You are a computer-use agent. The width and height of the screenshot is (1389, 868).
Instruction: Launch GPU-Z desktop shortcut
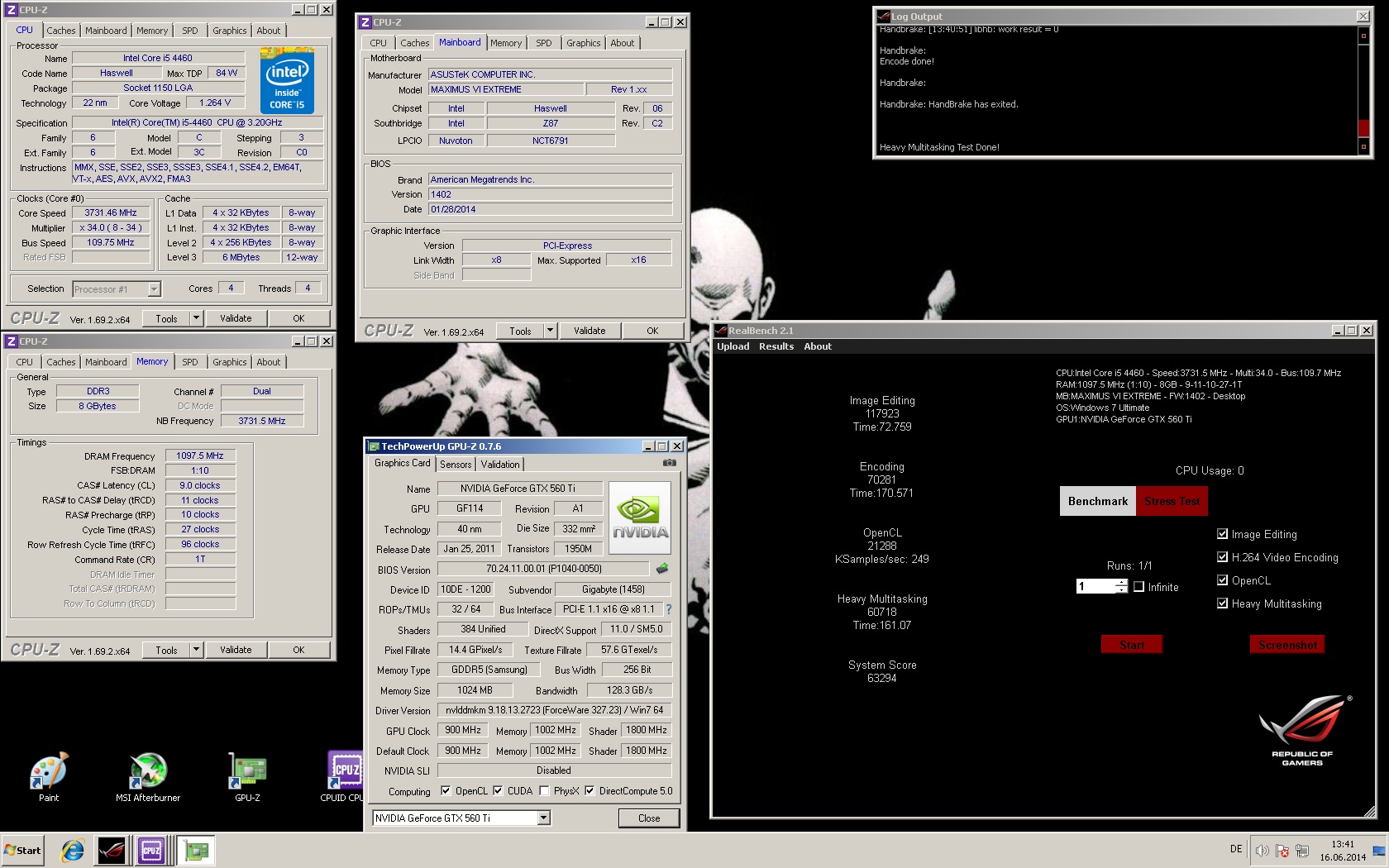(247, 777)
